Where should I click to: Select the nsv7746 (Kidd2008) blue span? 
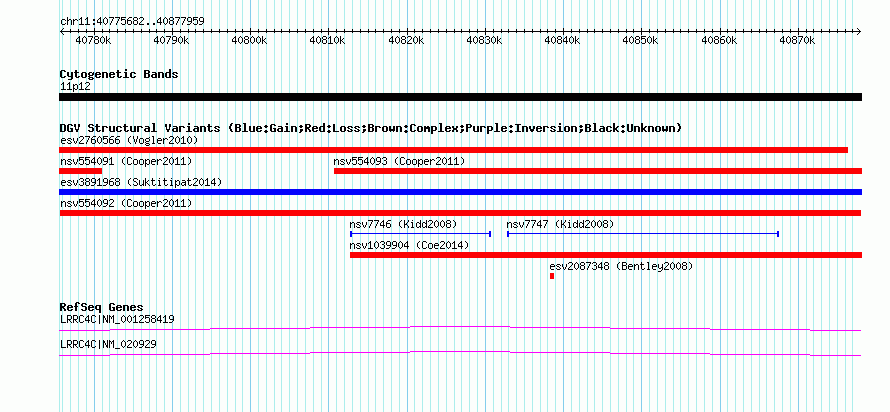[x=421, y=234]
